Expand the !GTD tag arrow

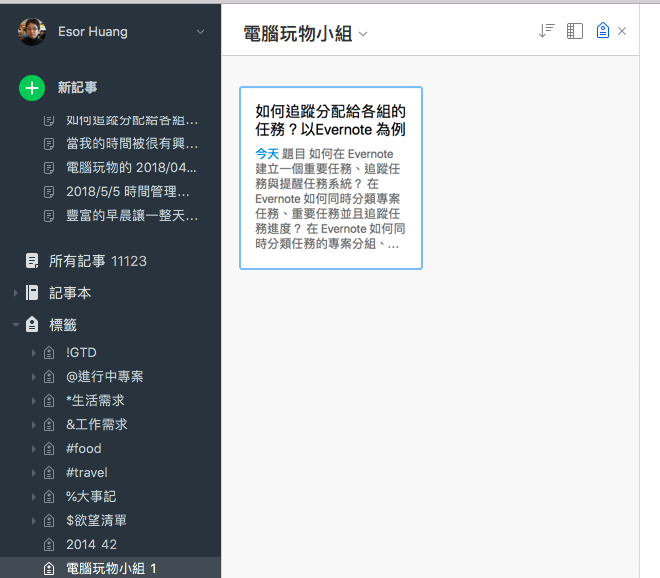[x=33, y=353]
